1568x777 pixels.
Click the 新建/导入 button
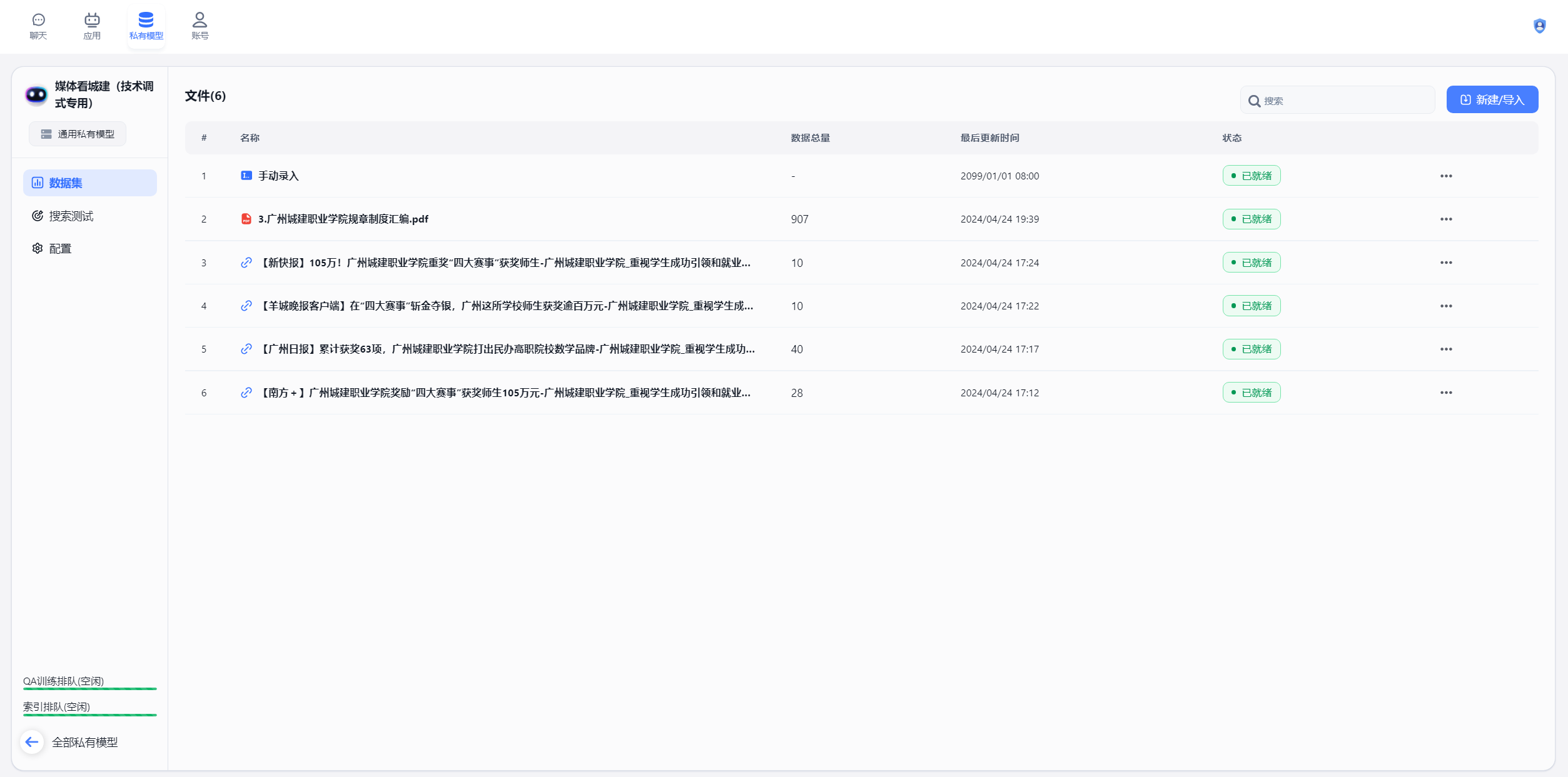(x=1492, y=99)
